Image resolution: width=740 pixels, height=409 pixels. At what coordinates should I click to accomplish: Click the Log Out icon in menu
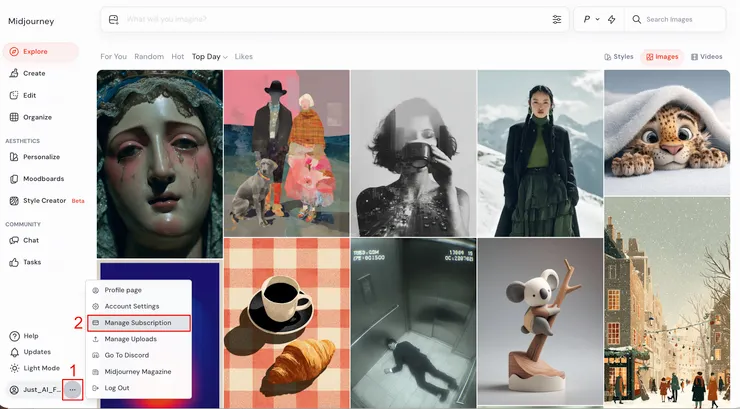click(x=95, y=388)
